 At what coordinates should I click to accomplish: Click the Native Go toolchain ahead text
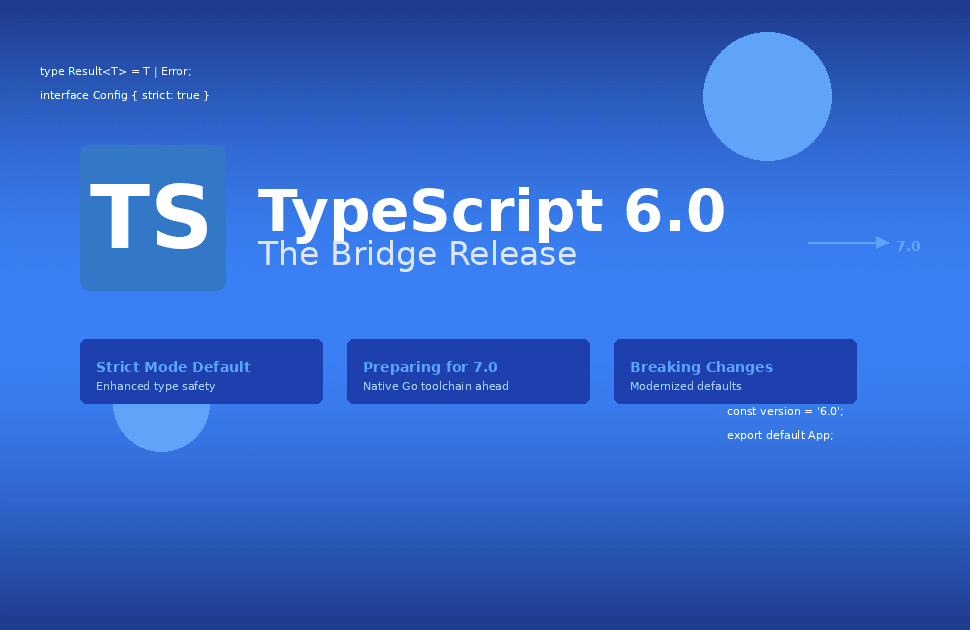pos(436,386)
